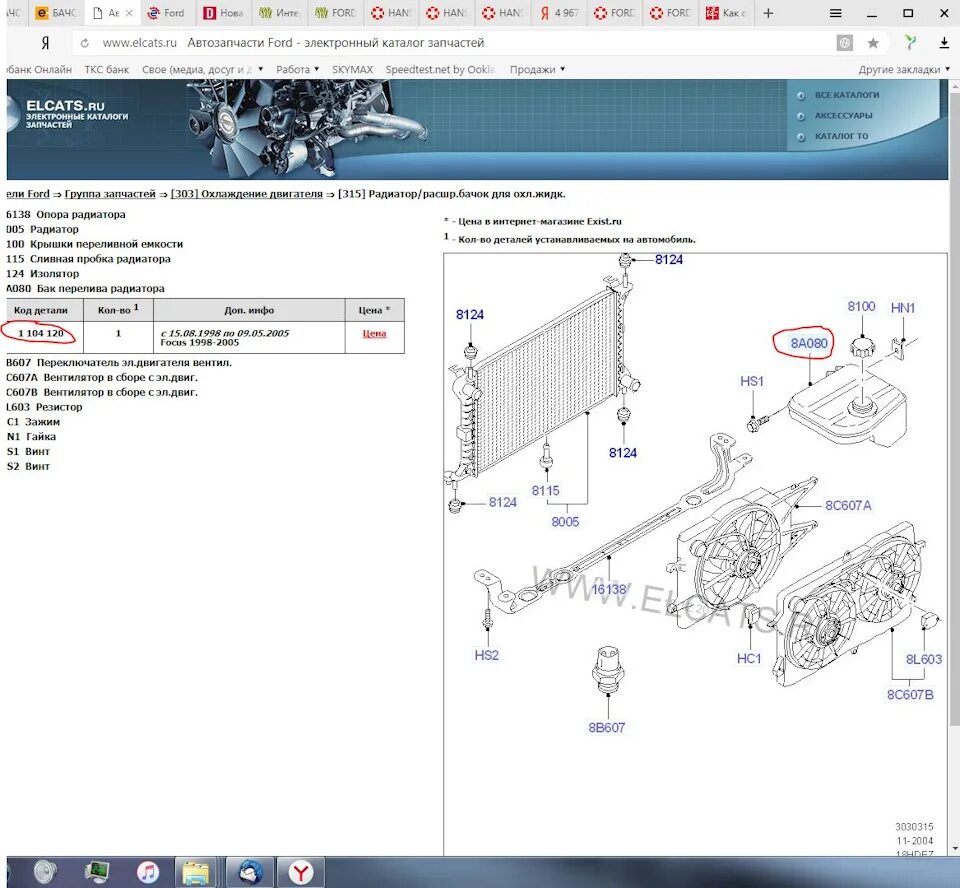Select 'Зажим' part row

coord(34,421)
